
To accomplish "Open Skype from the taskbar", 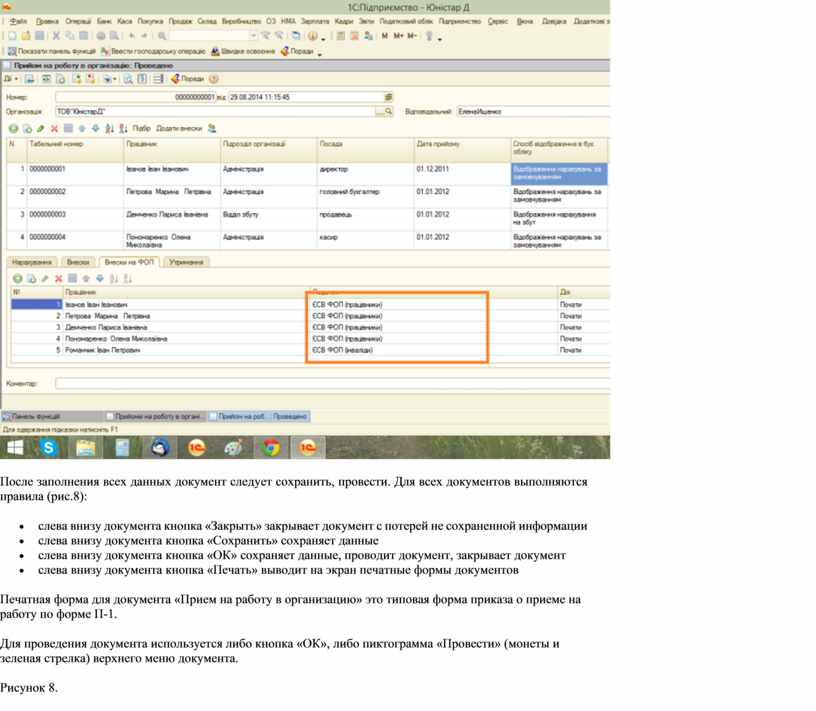I will click(x=48, y=448).
